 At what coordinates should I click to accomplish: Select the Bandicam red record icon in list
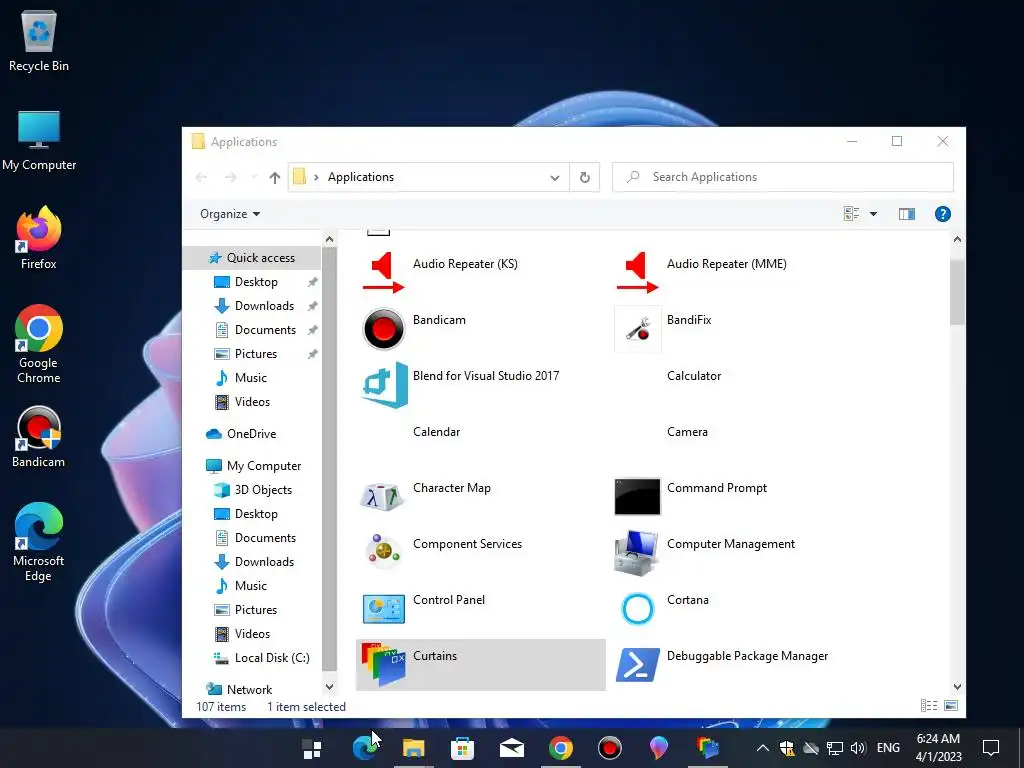(x=383, y=328)
